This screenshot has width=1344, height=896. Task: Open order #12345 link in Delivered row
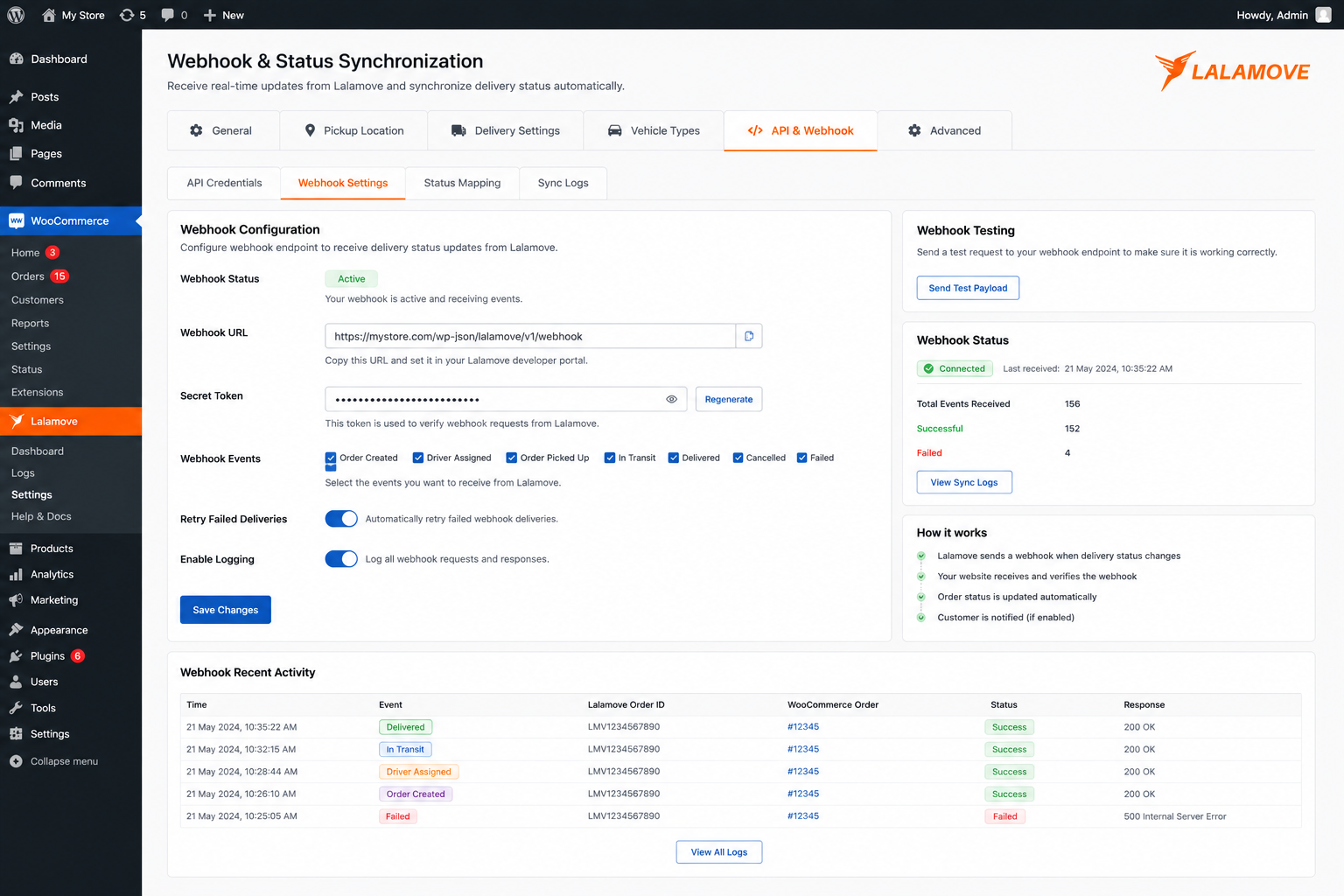(803, 727)
